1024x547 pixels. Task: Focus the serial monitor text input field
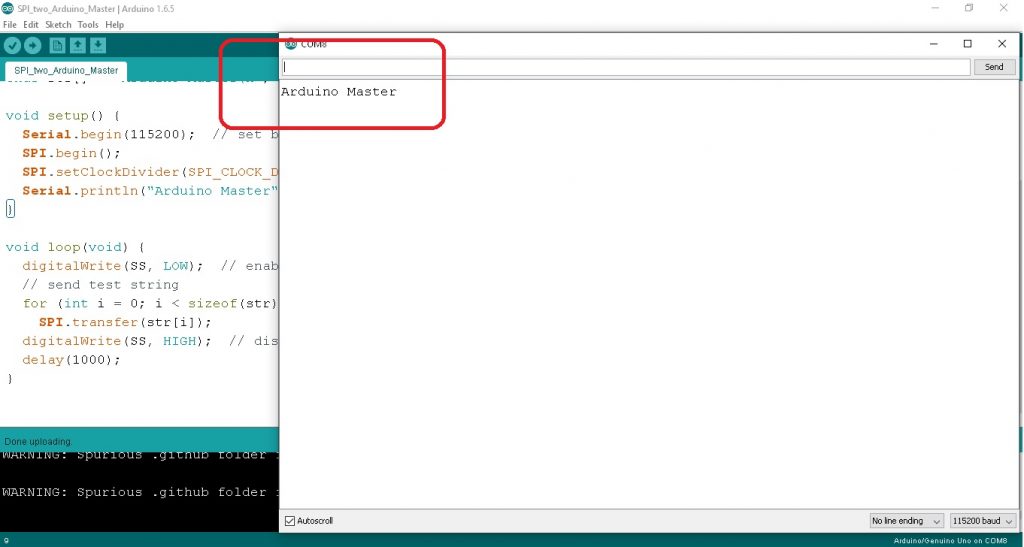pyautogui.click(x=626, y=67)
